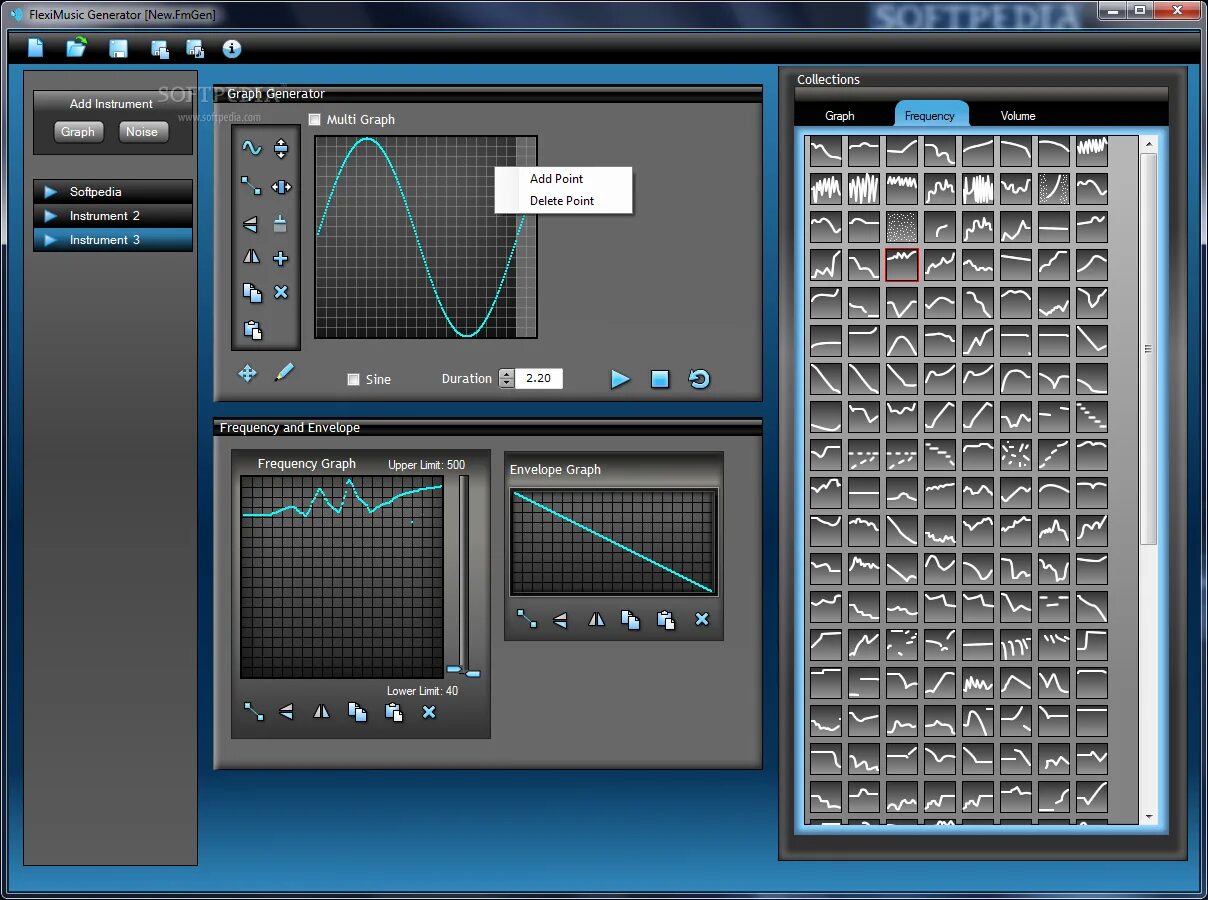Clear the Frequency Graph with X icon
The height and width of the screenshot is (900, 1208).
click(429, 712)
